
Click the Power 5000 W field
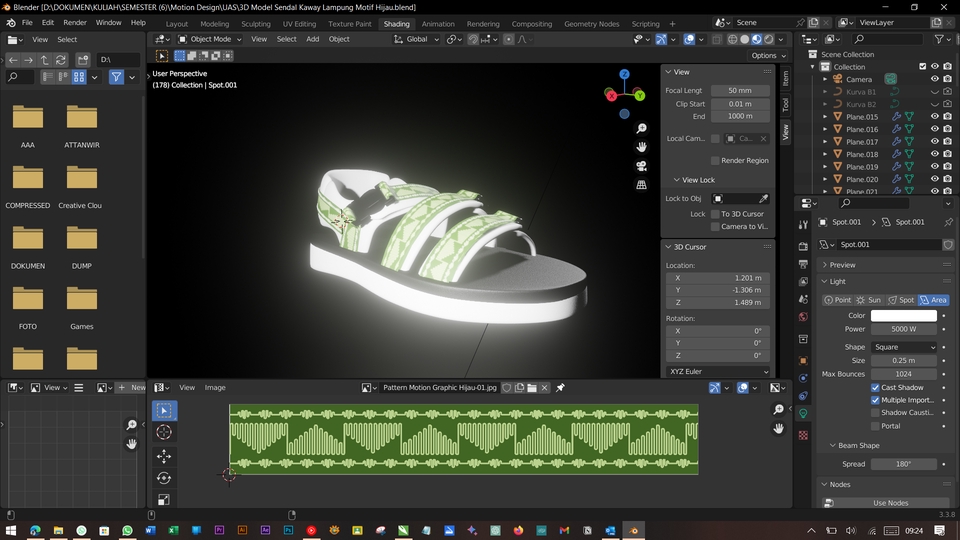904,329
